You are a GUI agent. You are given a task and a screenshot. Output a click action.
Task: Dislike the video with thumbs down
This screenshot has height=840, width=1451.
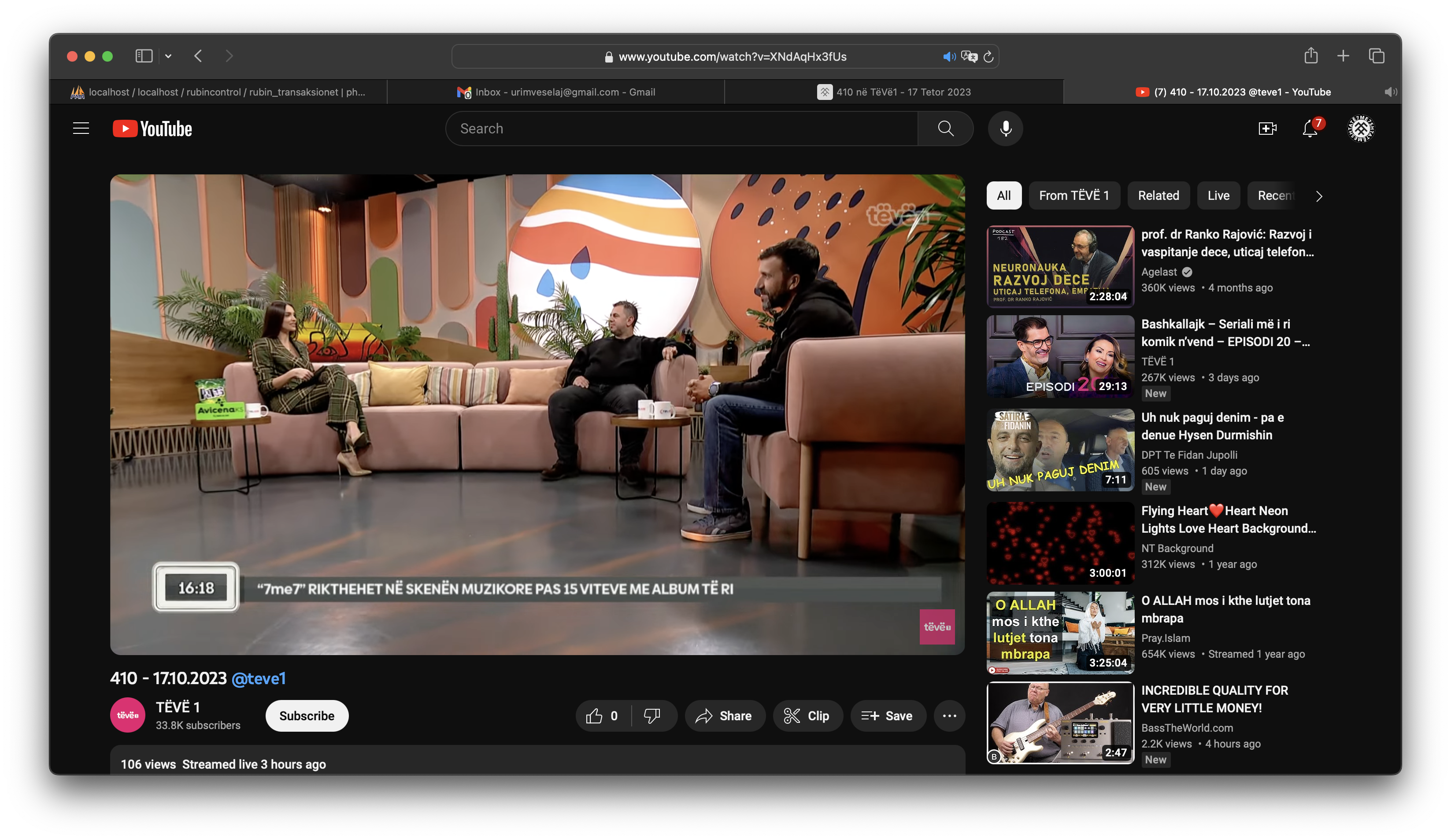652,716
